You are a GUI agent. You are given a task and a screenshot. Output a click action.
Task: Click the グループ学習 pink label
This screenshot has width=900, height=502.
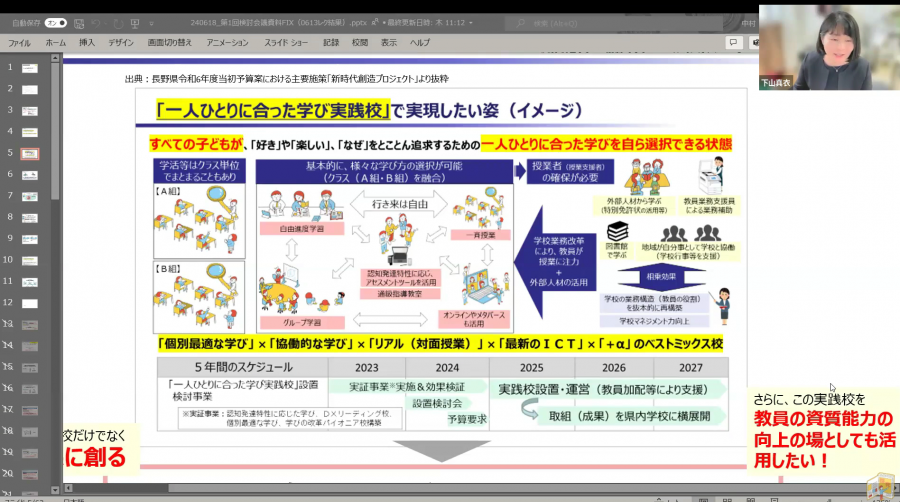pos(302,322)
